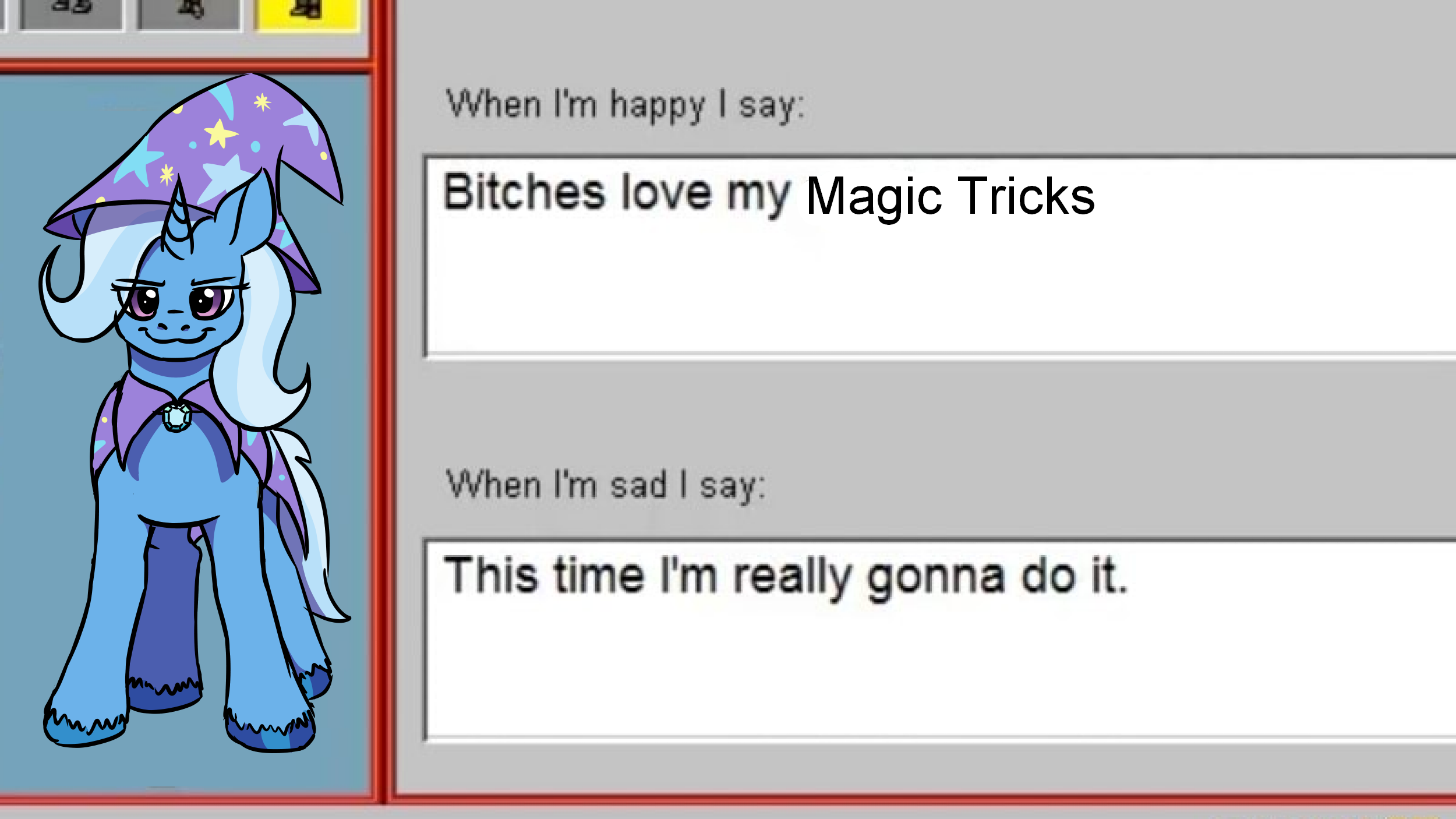Click inside the happy phrase text box
The height and width of the screenshot is (819, 1456).
941,256
